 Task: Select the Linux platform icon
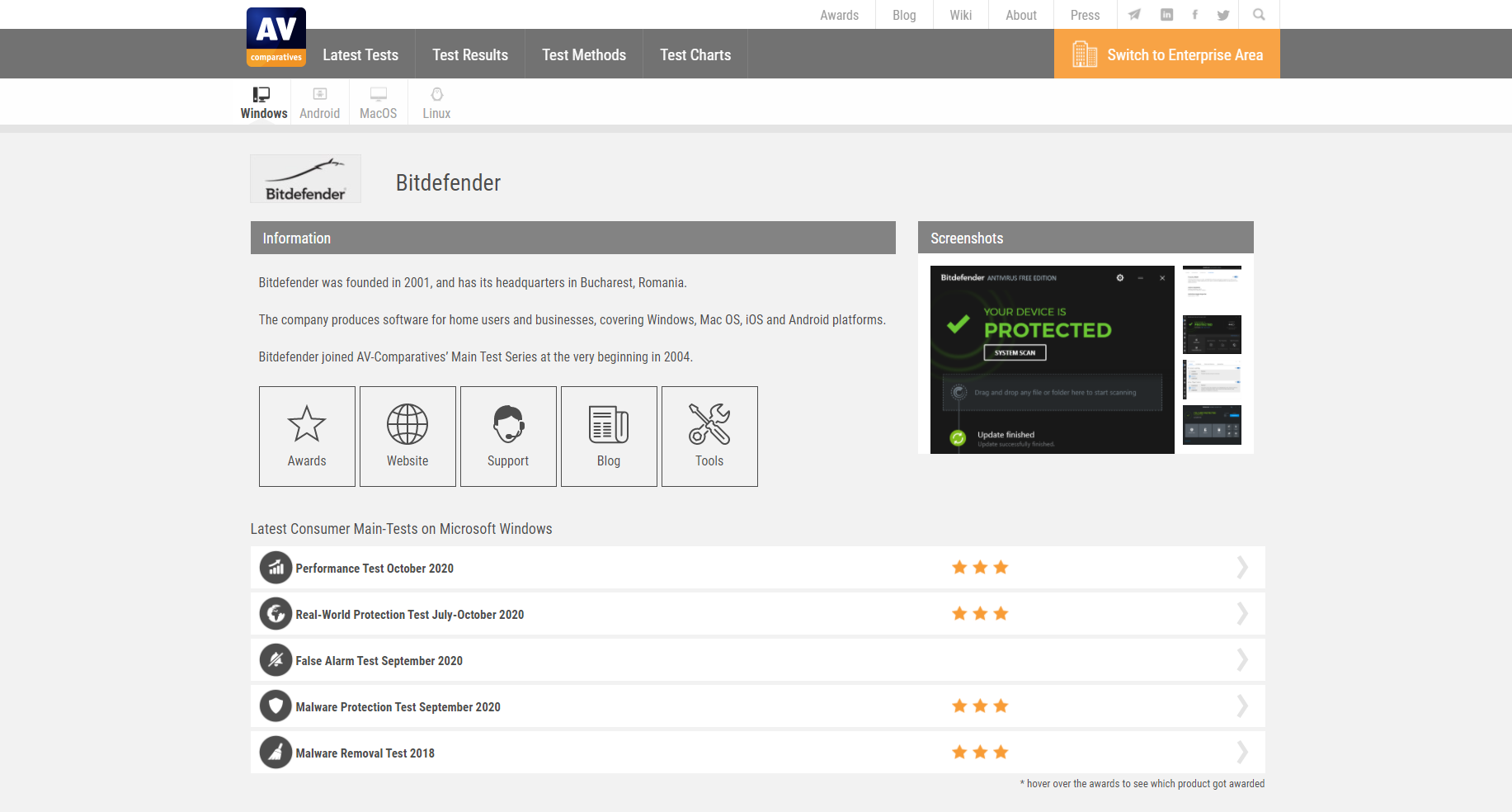437,94
